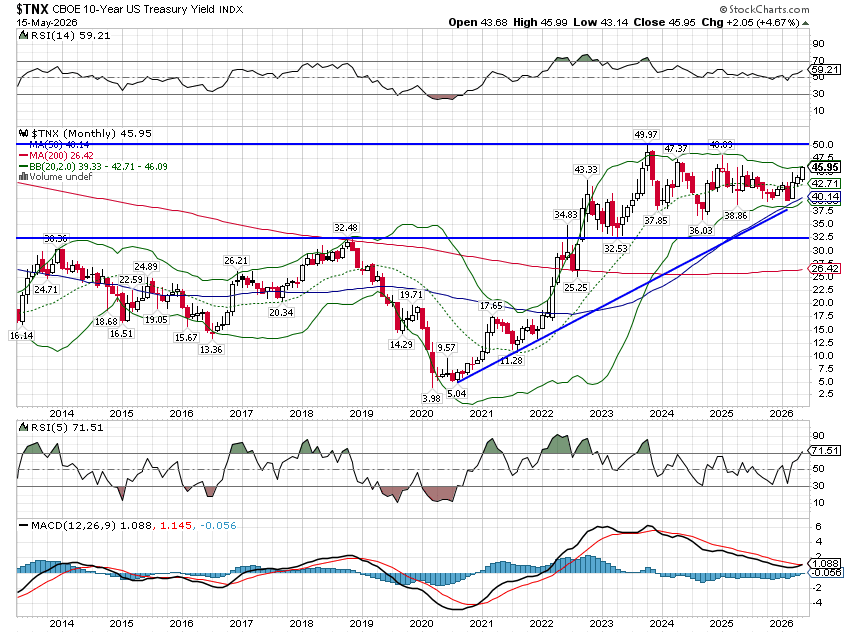Click the CBOE 10-Year US Treasury Yield title
Viewport: 850px width, 633px height.
134,9
